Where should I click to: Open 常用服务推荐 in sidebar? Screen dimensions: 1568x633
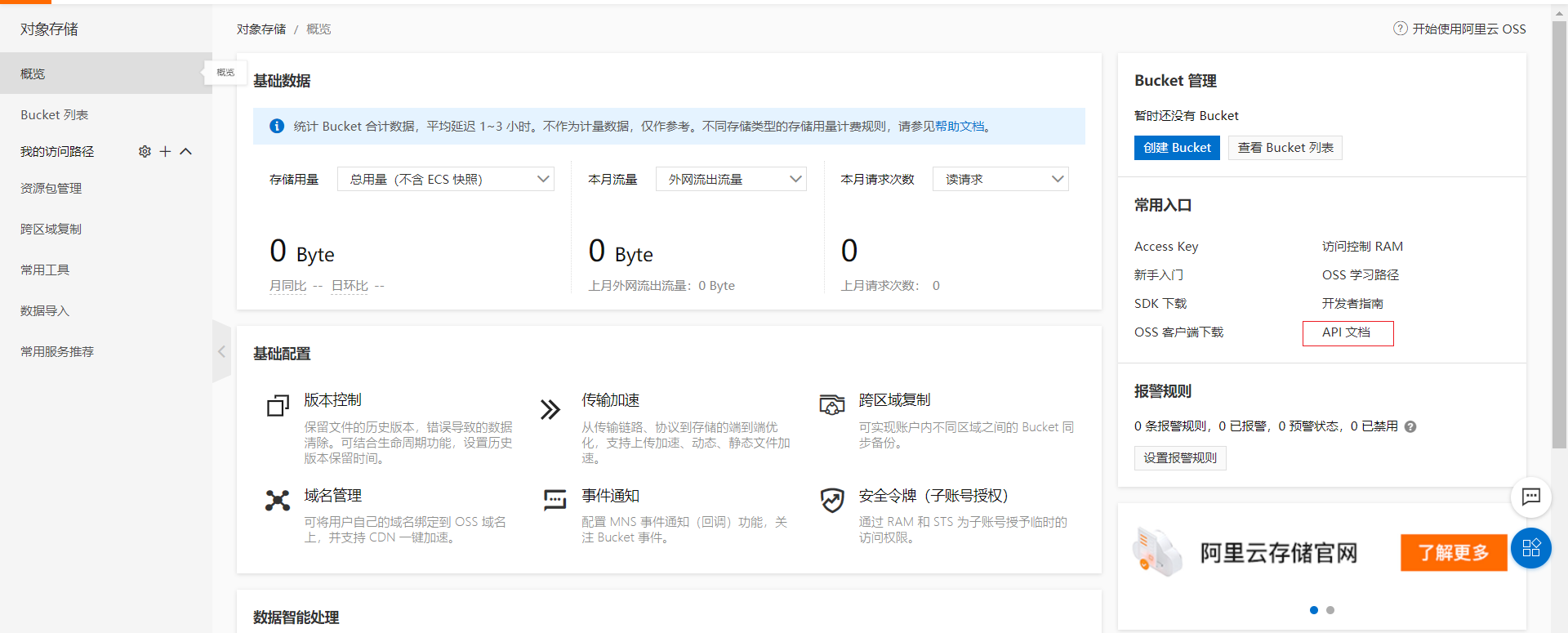click(x=106, y=351)
